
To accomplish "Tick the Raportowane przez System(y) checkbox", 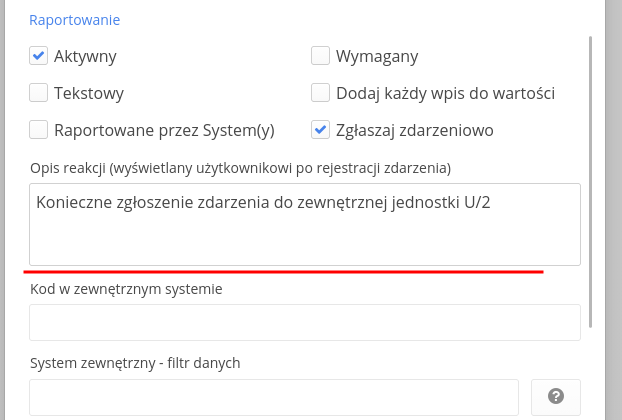I will (x=39, y=129).
